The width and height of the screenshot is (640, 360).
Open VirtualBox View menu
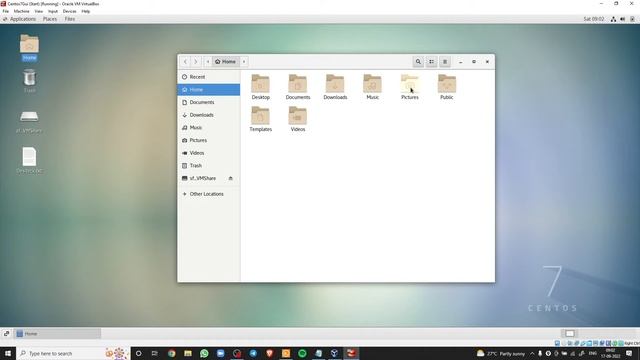point(39,11)
